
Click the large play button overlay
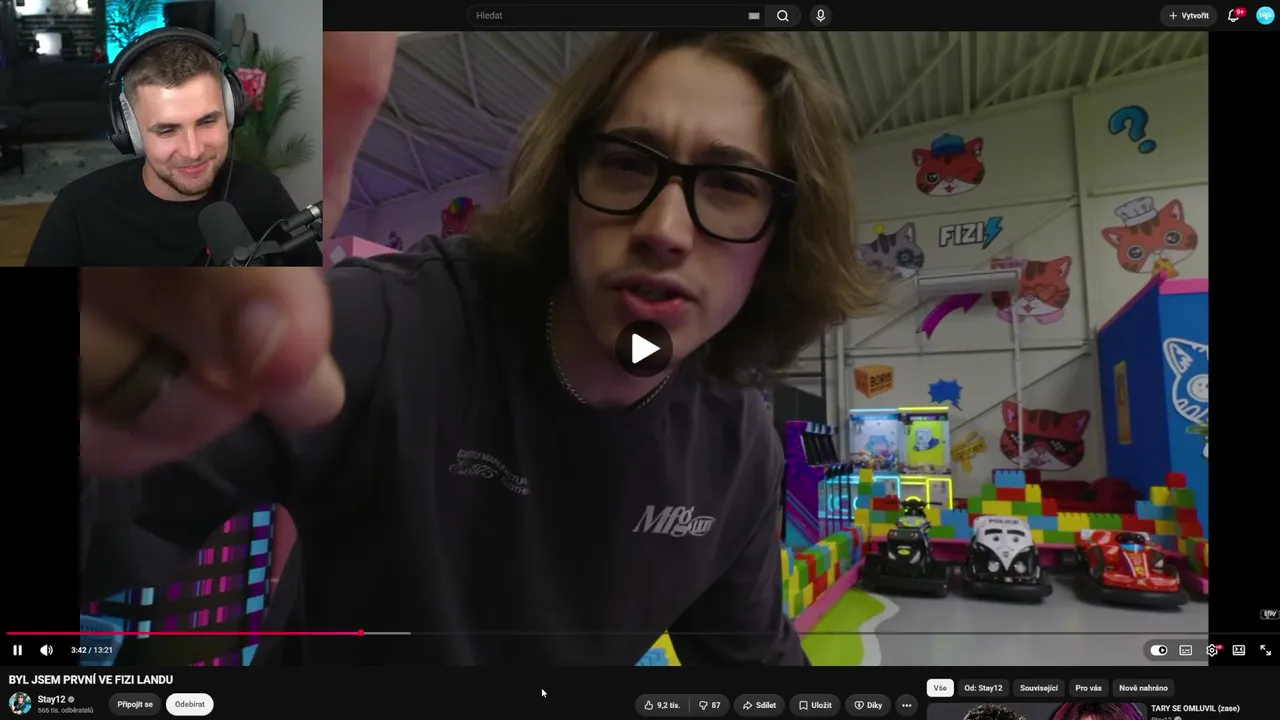point(644,349)
